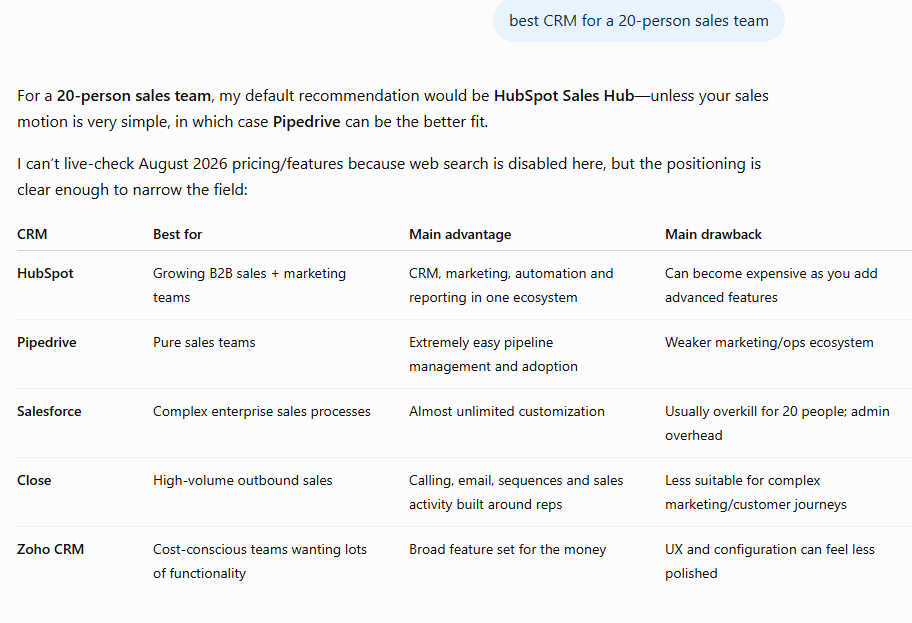Viewport: 912px width, 623px height.
Task: Click the Weaker marketing/ops ecosystem cell
Action: [x=769, y=342]
